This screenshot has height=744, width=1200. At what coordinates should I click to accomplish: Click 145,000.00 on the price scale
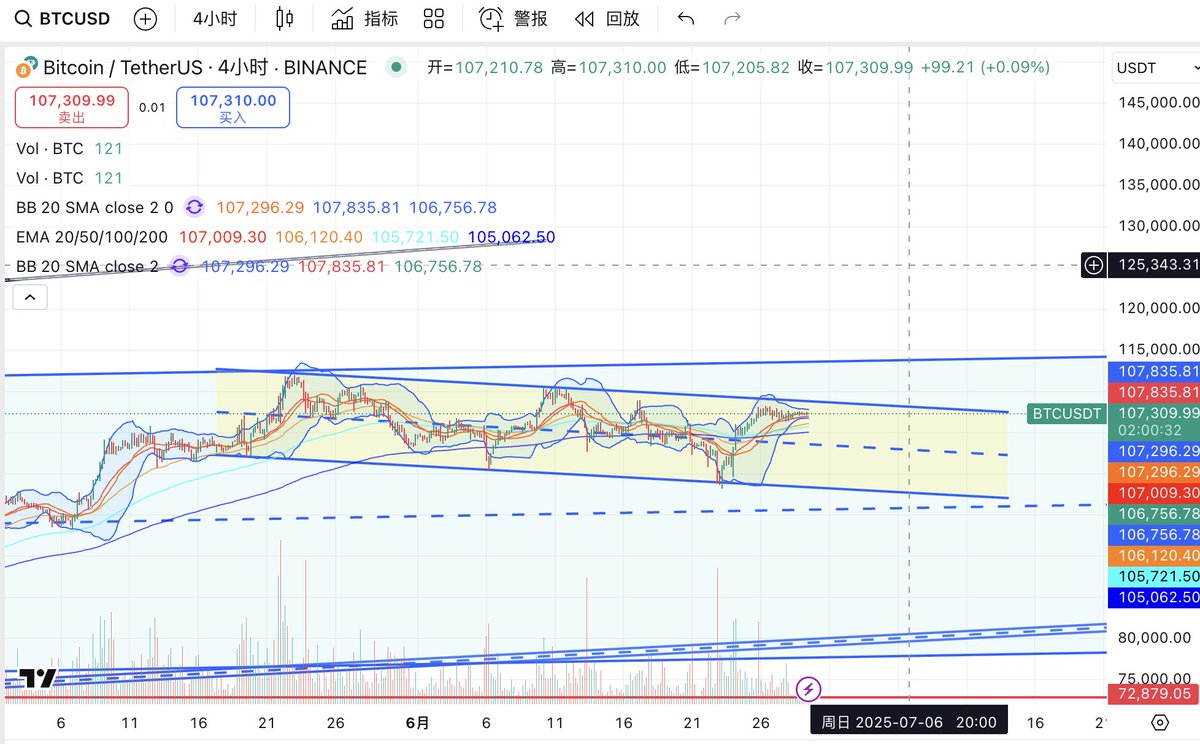(1159, 102)
